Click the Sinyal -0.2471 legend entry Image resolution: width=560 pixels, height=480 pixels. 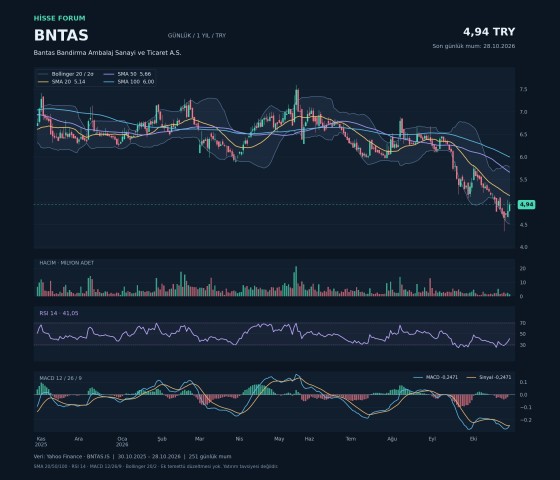[489, 377]
